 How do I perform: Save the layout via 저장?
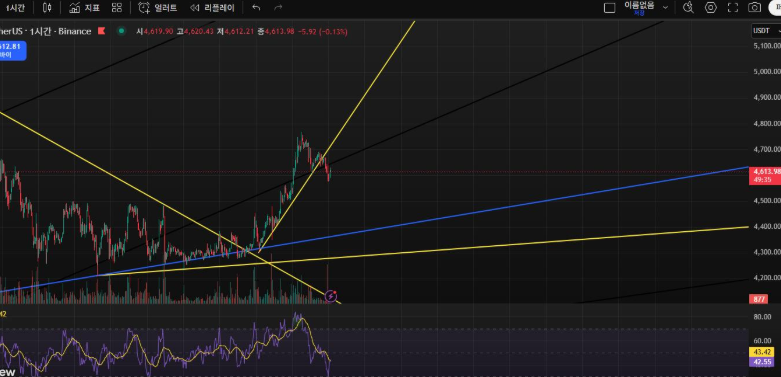point(639,13)
